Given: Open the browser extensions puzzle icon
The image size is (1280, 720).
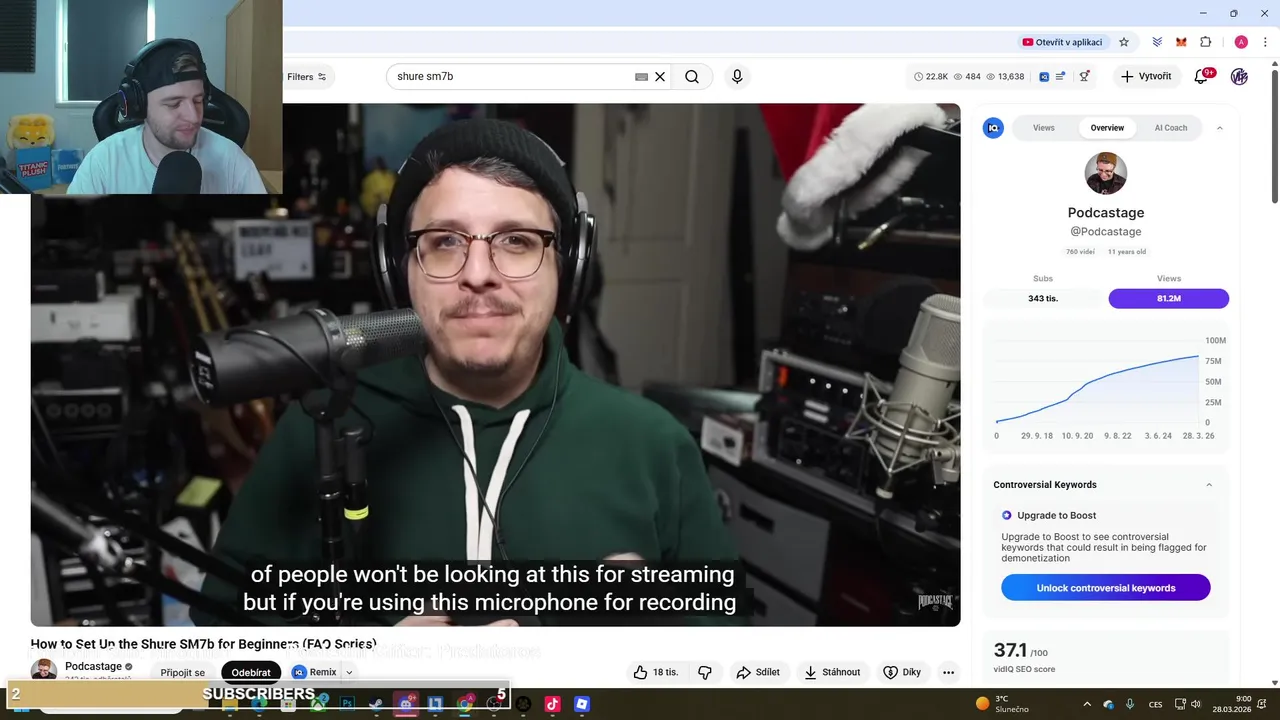Looking at the screenshot, I should click(1205, 42).
